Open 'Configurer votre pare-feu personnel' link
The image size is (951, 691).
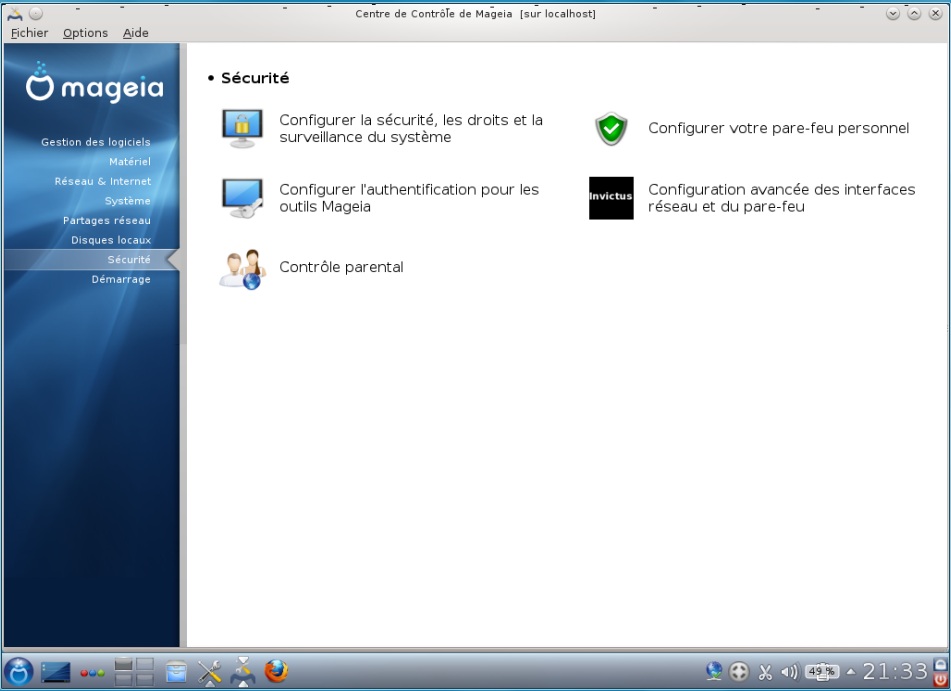click(778, 128)
